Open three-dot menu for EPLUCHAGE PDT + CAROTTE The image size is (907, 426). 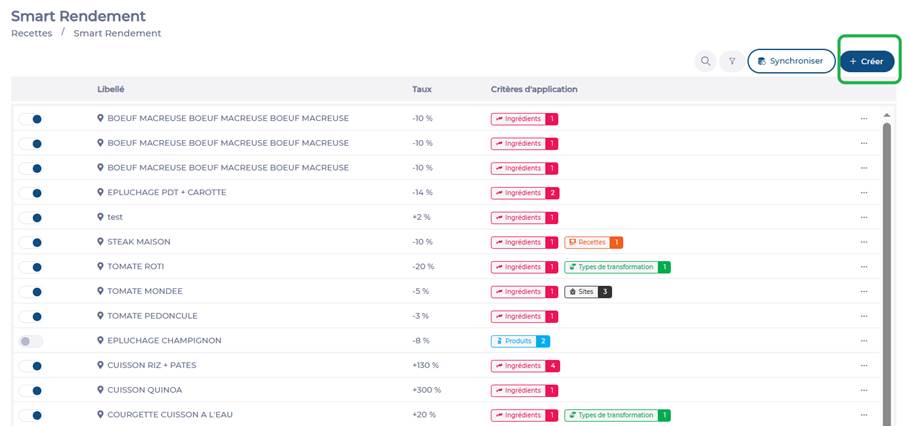click(x=863, y=193)
